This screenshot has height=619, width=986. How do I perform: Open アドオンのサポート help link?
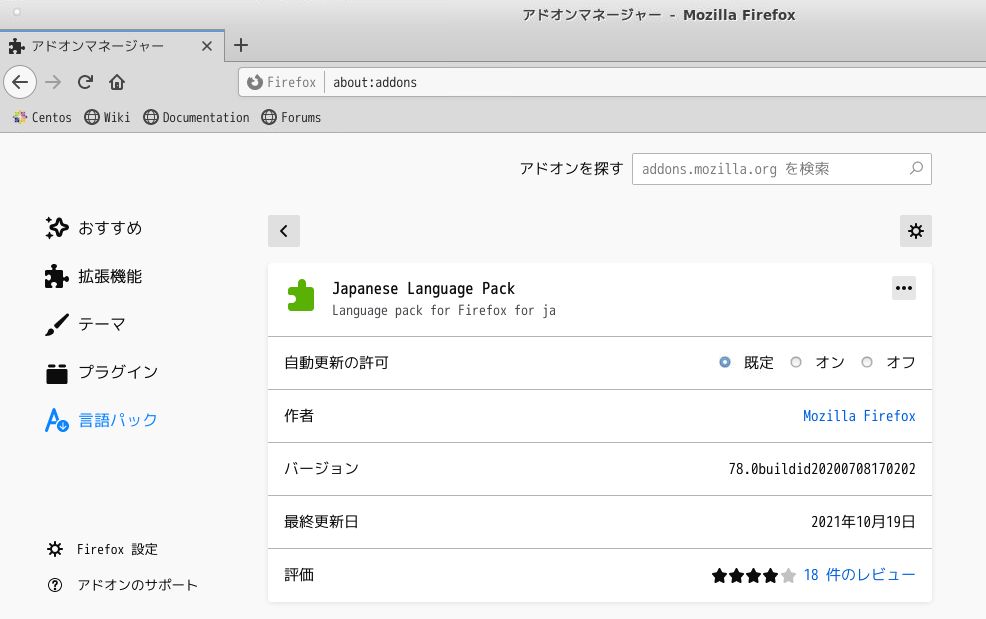(122, 585)
